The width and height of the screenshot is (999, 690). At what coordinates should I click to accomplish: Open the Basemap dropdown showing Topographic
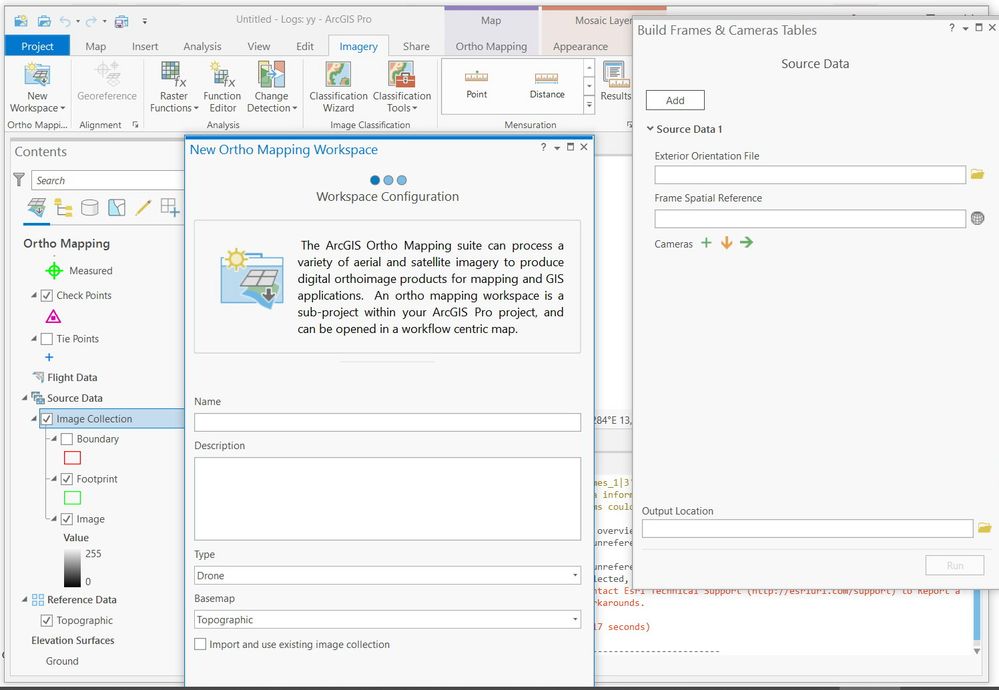tap(387, 619)
